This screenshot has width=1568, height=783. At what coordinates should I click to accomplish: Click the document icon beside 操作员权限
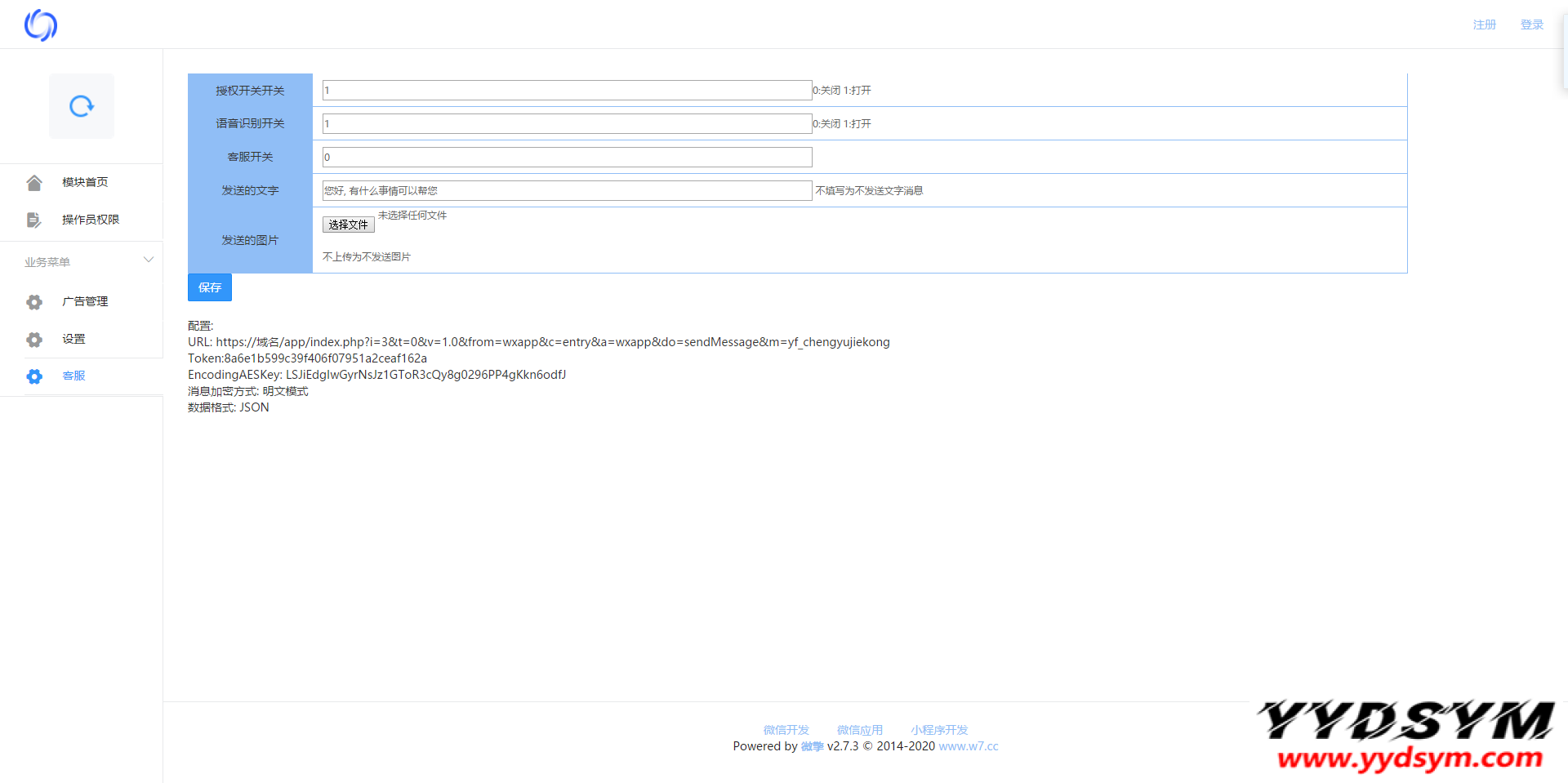[x=34, y=220]
